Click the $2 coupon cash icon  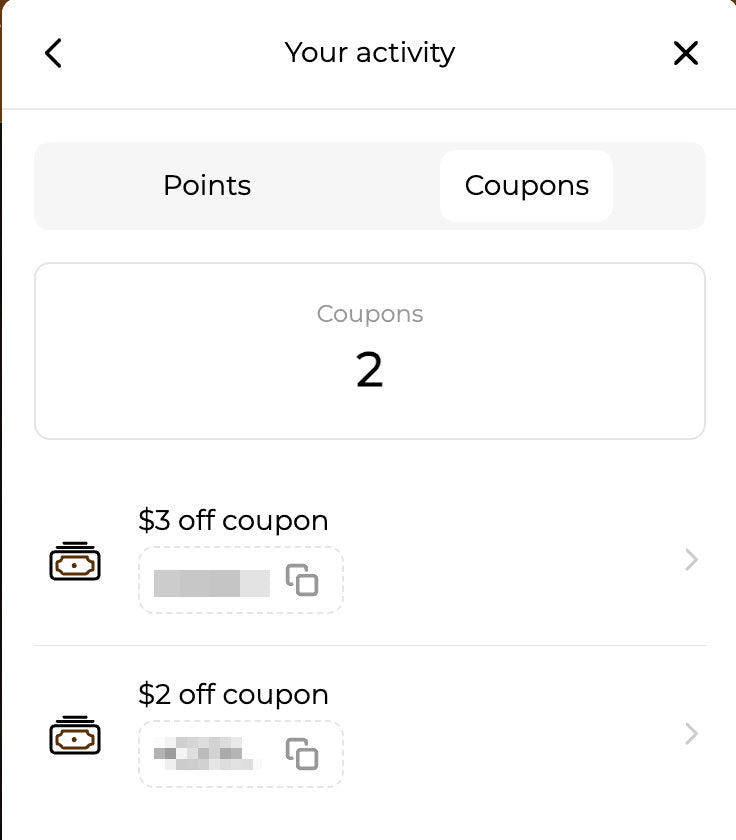[75, 735]
